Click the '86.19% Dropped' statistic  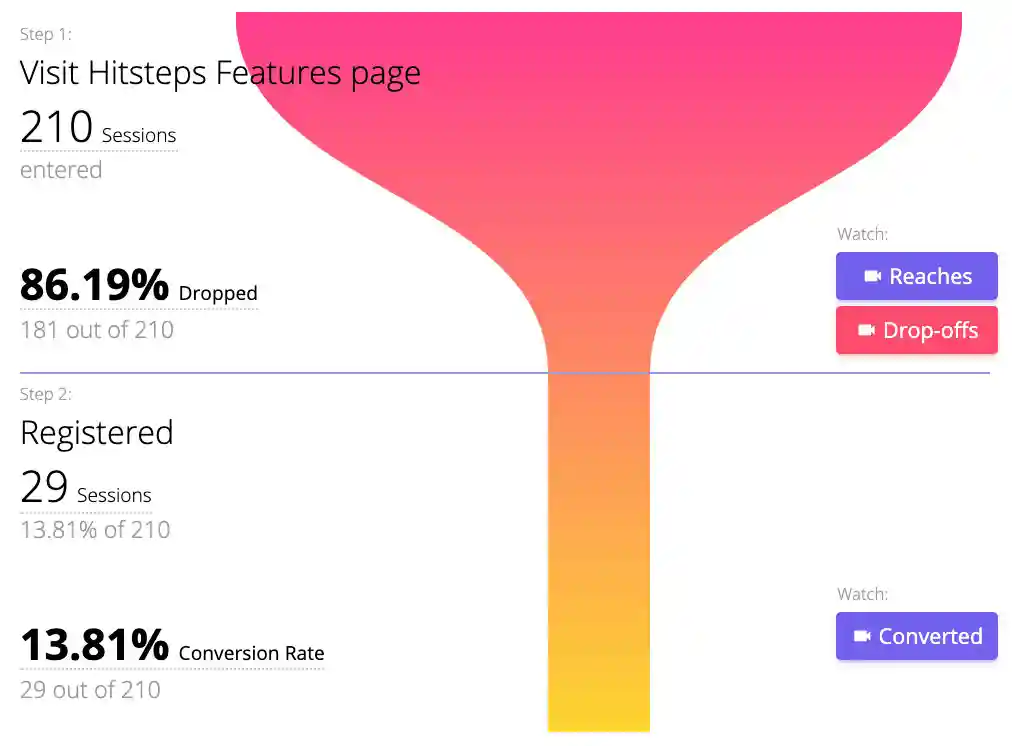coord(138,287)
